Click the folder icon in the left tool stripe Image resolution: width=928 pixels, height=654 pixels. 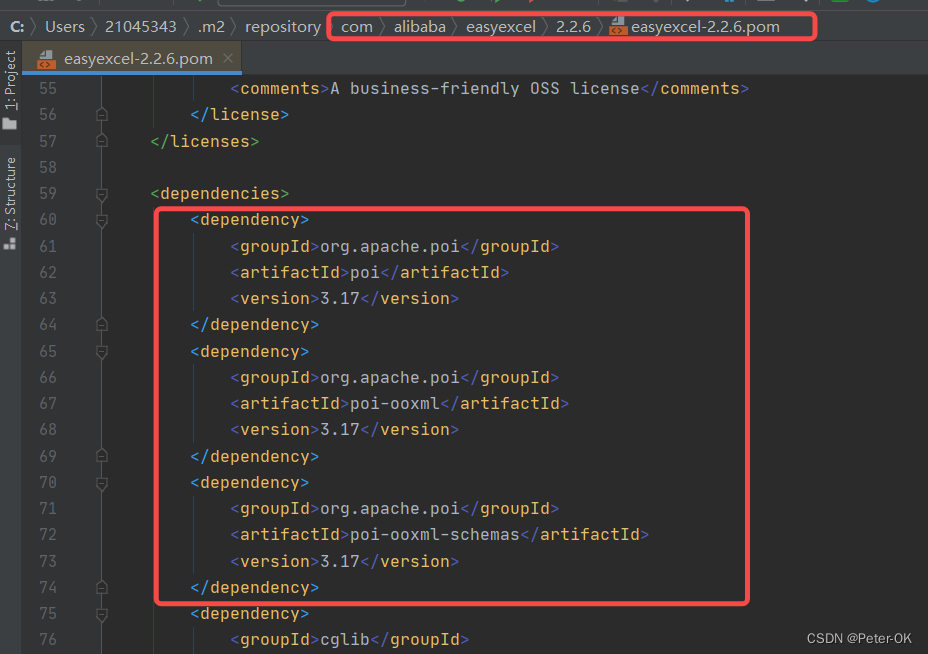[8, 122]
